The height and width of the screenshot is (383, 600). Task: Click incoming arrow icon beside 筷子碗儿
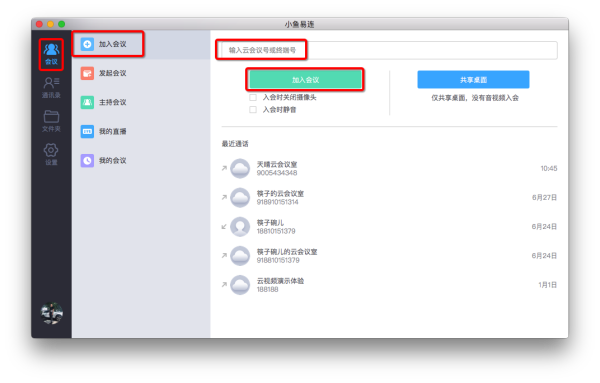pyautogui.click(x=224, y=227)
